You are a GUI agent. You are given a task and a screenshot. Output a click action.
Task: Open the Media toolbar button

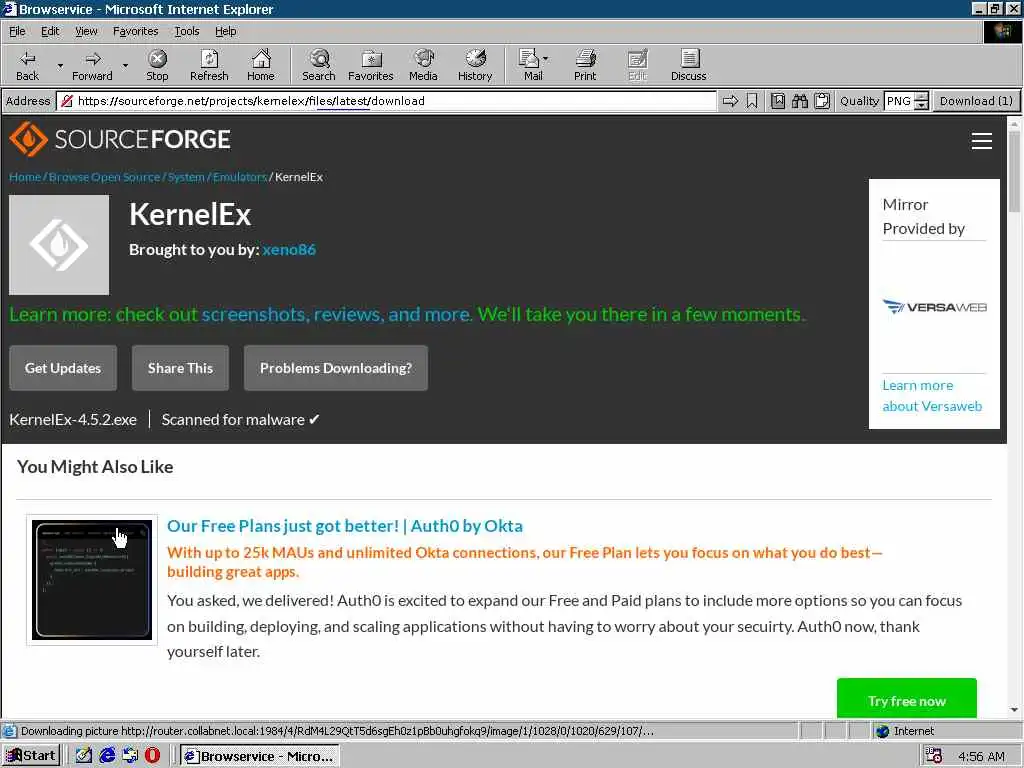coord(423,65)
